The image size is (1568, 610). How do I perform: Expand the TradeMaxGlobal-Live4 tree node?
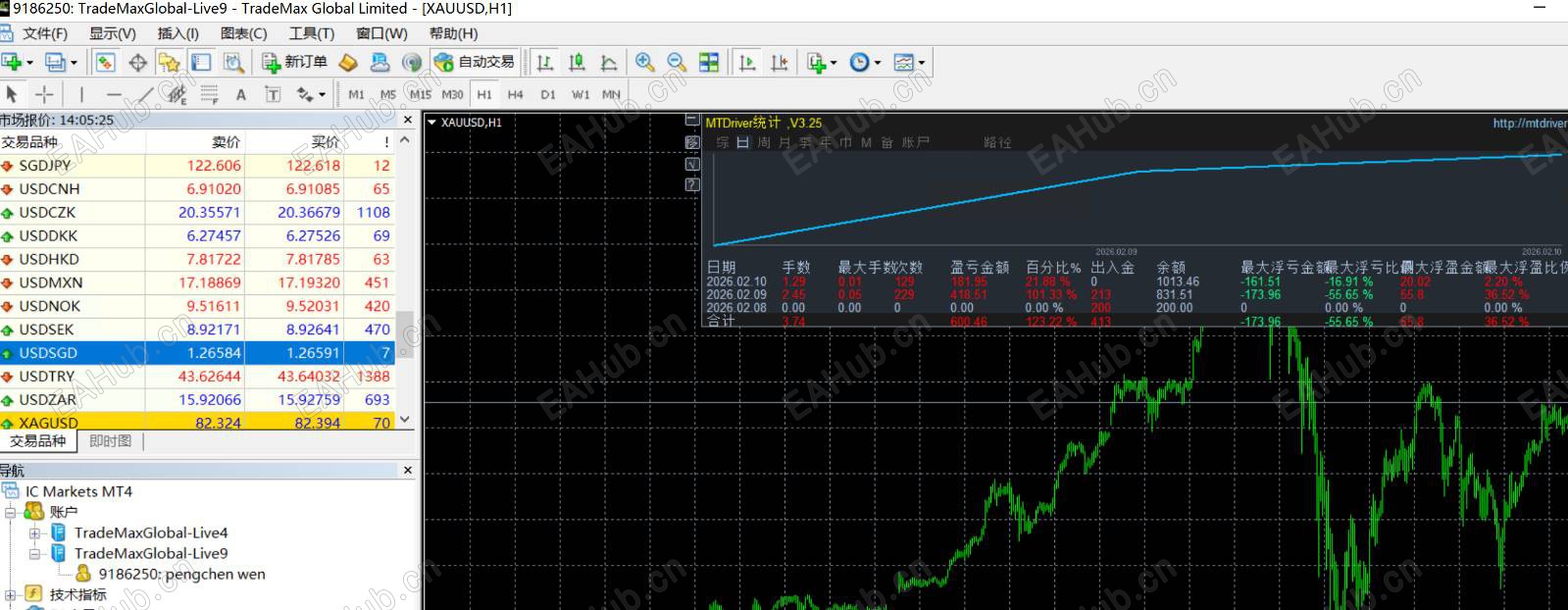click(34, 534)
